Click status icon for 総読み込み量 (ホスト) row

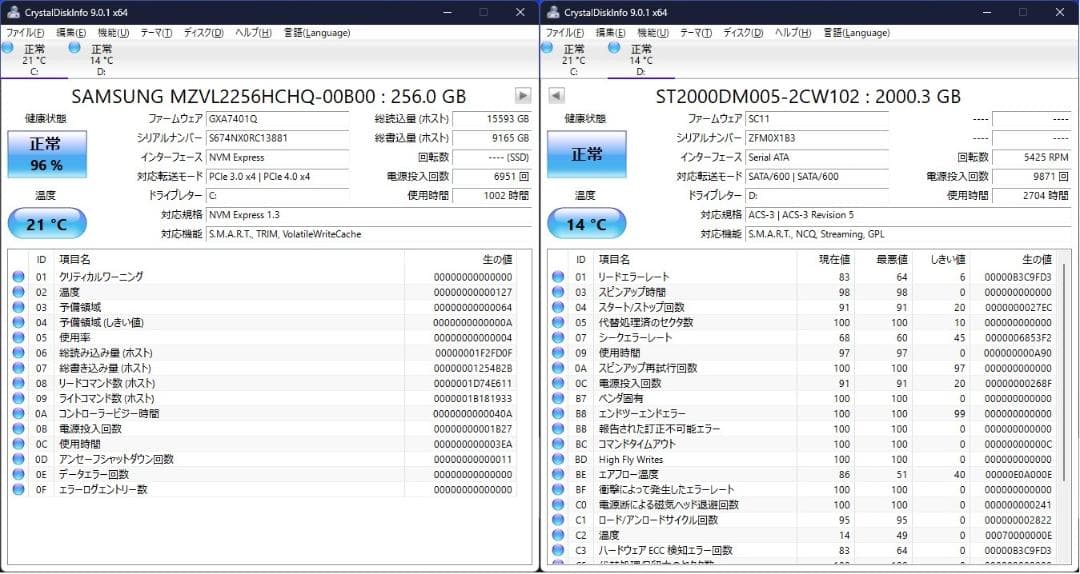(19, 353)
